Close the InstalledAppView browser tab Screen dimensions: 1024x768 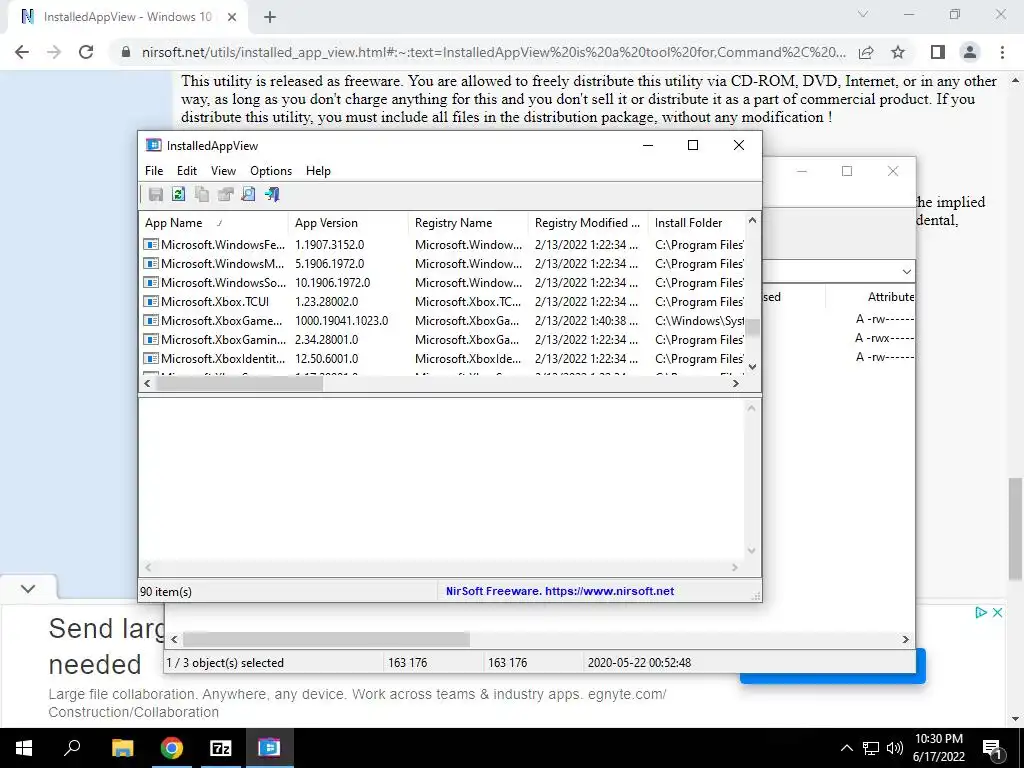232,18
